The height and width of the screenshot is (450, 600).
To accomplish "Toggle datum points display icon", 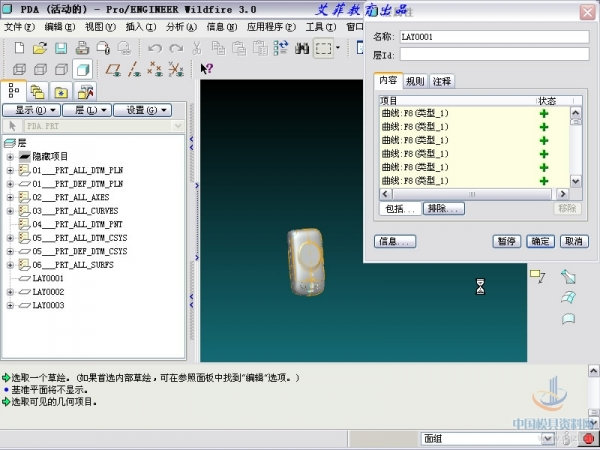I will click(x=154, y=69).
